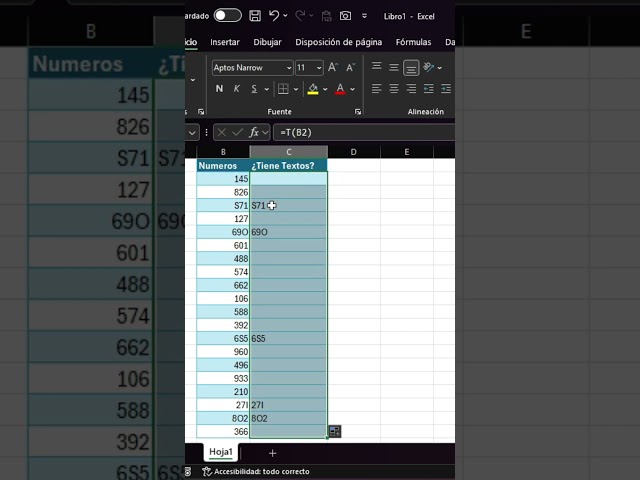Click Decrease Indent icon
The image size is (640, 480).
[429, 89]
